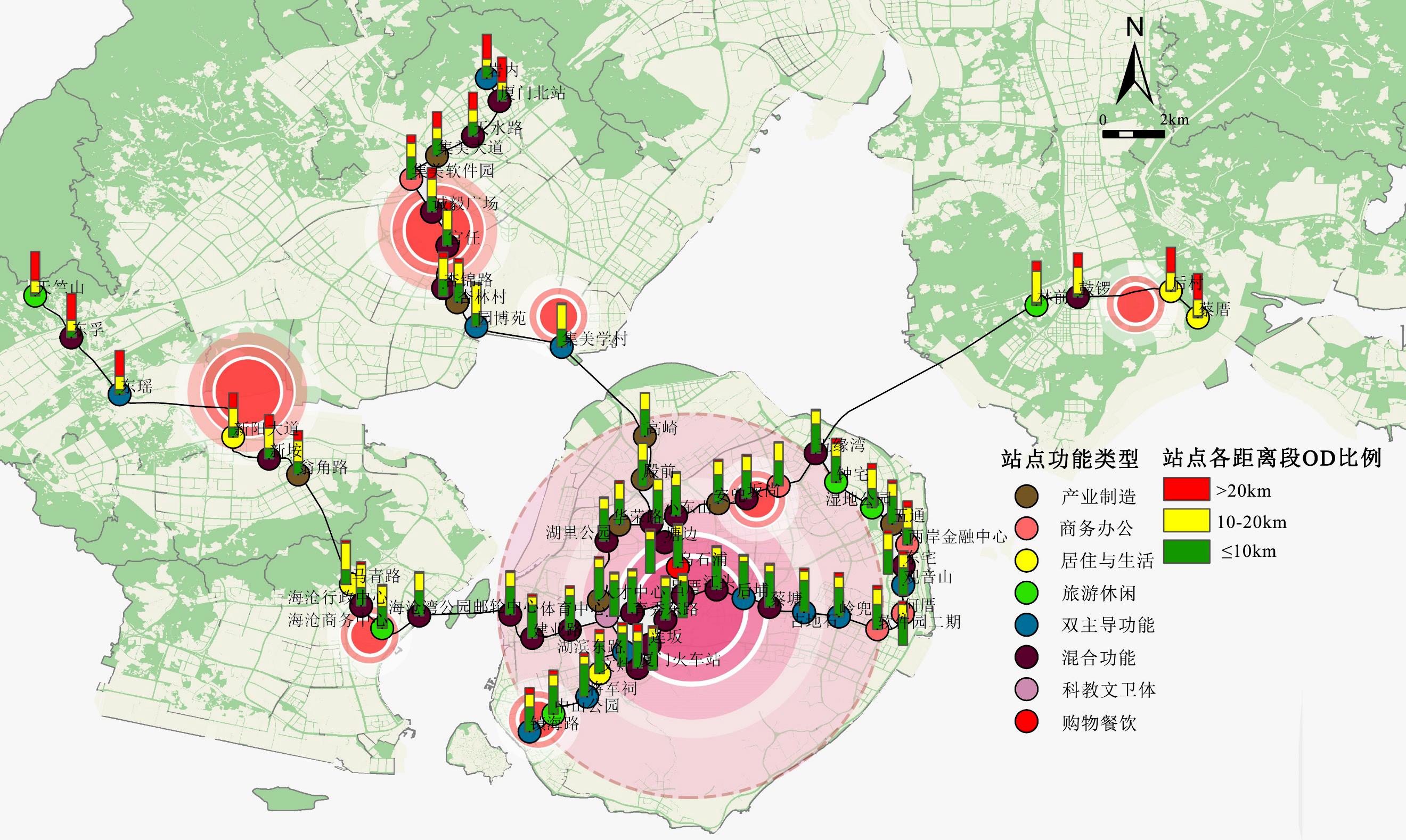
Task: Select the mauve 科教文卫体 legend circle
Action: (x=1026, y=689)
